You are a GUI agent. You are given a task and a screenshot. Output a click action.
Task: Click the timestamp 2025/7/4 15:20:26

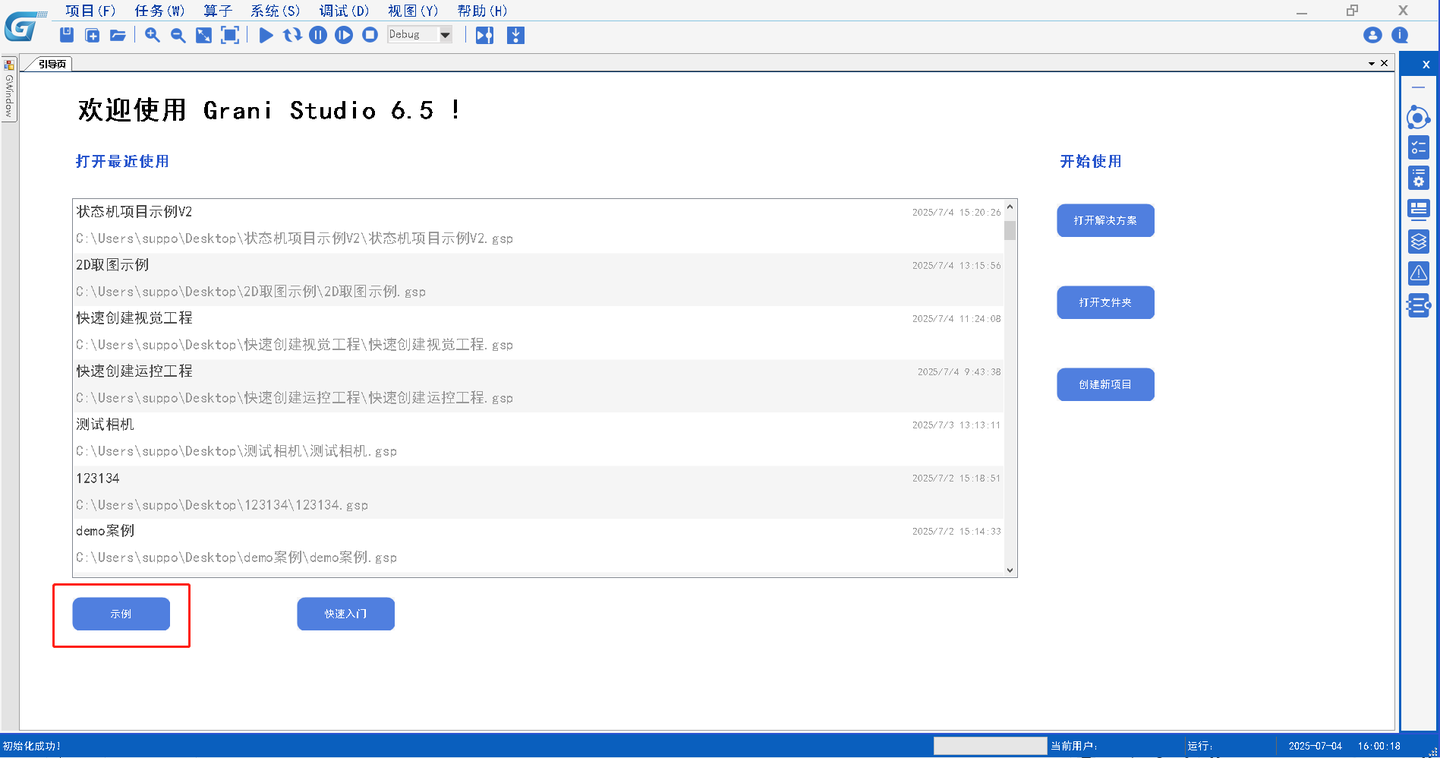click(x=957, y=212)
